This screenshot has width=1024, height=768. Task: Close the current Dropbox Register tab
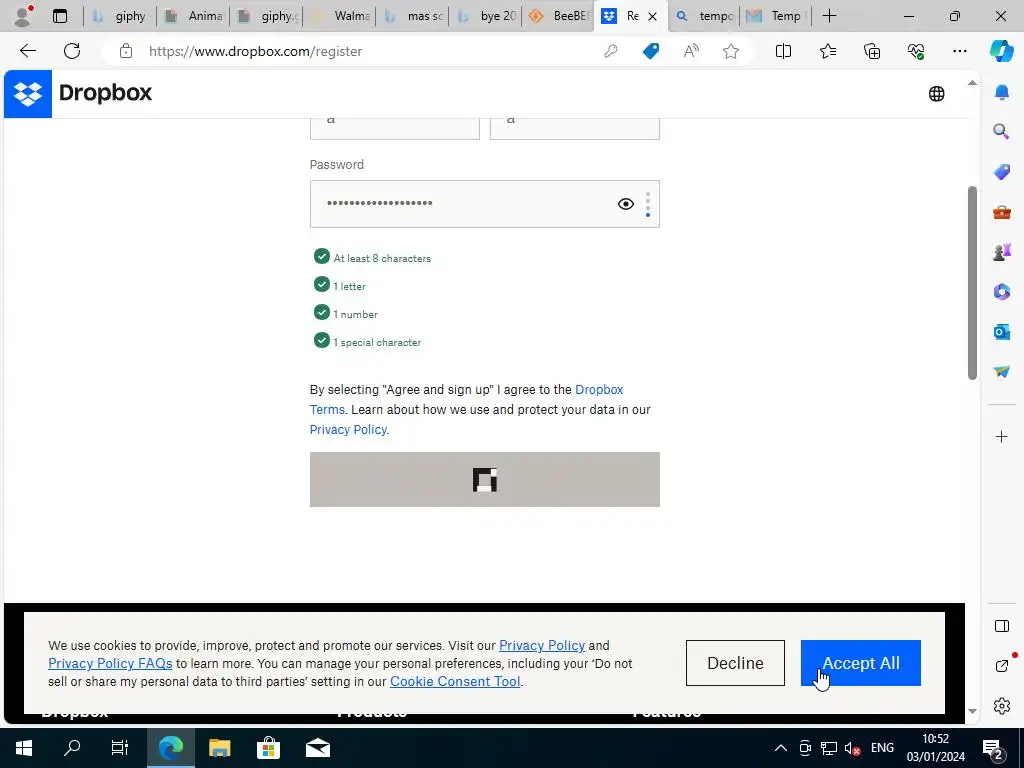tap(652, 16)
